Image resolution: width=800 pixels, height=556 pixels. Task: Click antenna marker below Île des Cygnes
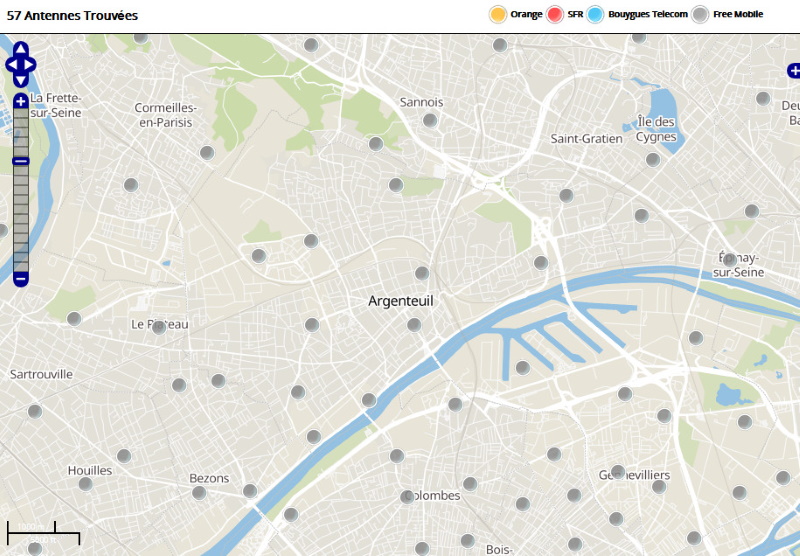(653, 159)
